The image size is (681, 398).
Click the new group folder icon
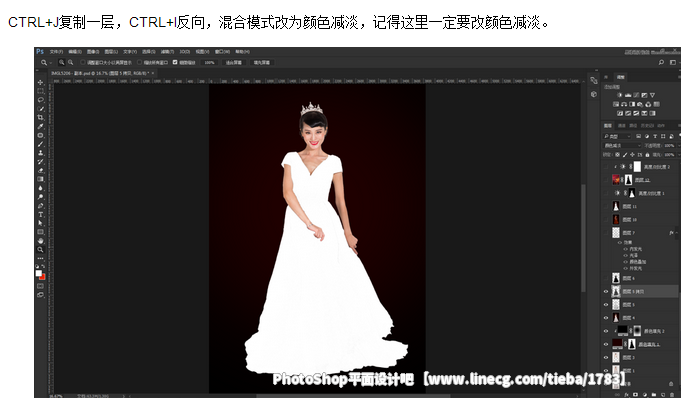(654, 395)
